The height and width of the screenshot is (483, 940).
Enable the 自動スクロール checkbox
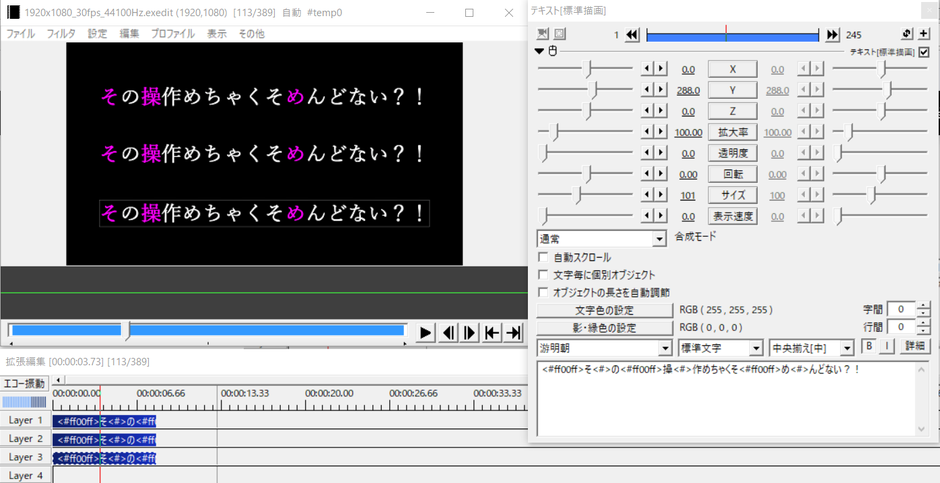[544, 257]
